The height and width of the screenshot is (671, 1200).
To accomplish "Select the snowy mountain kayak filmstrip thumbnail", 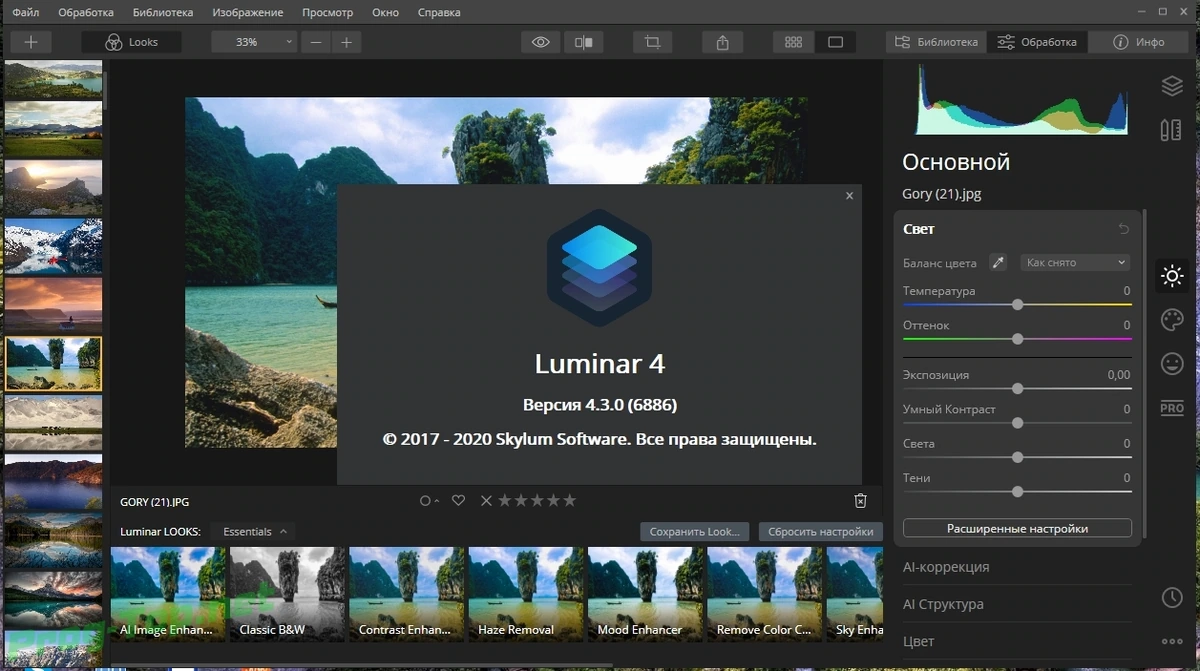I will (x=53, y=247).
